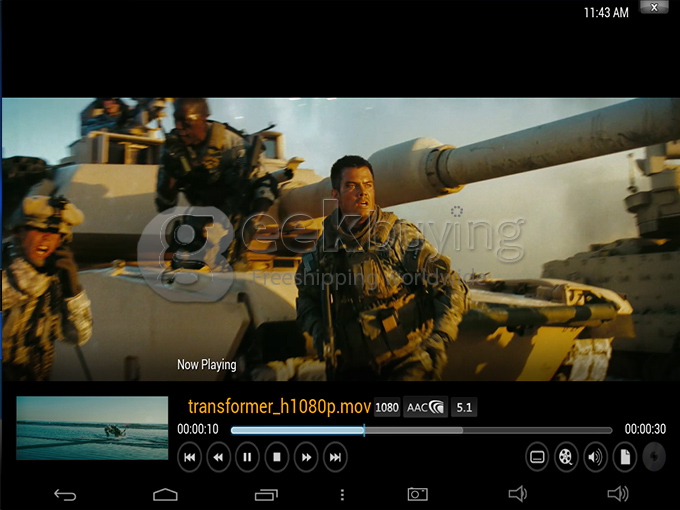Tap the Android home button
The width and height of the screenshot is (680, 510).
coord(165,494)
